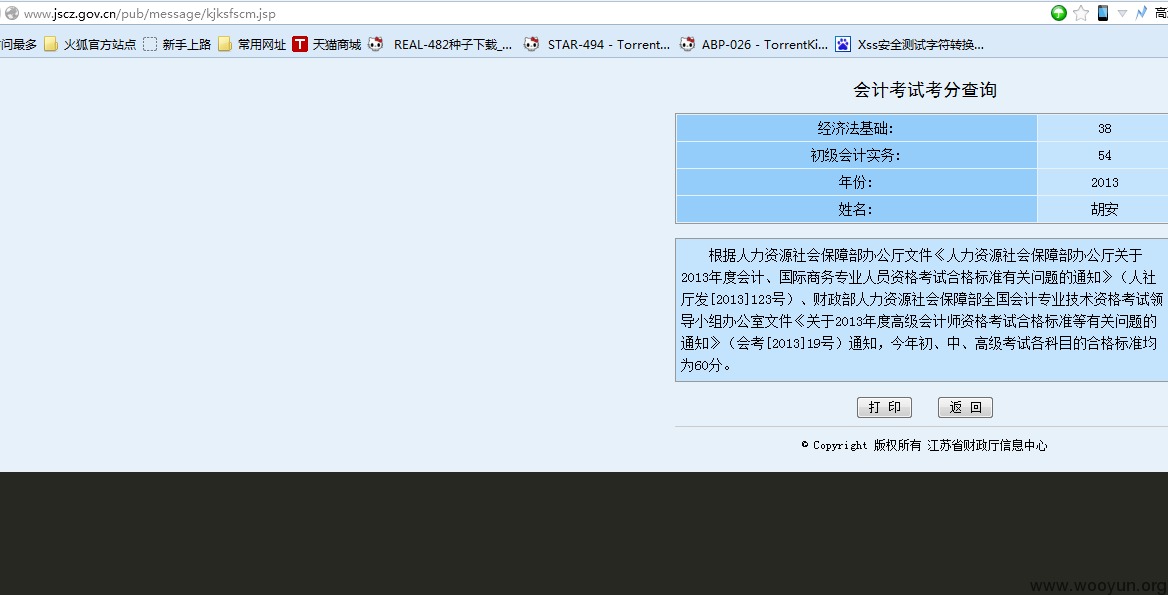This screenshot has height=595, width=1168.
Task: Open the 常用网址 bookmark folder
Action: (252, 45)
